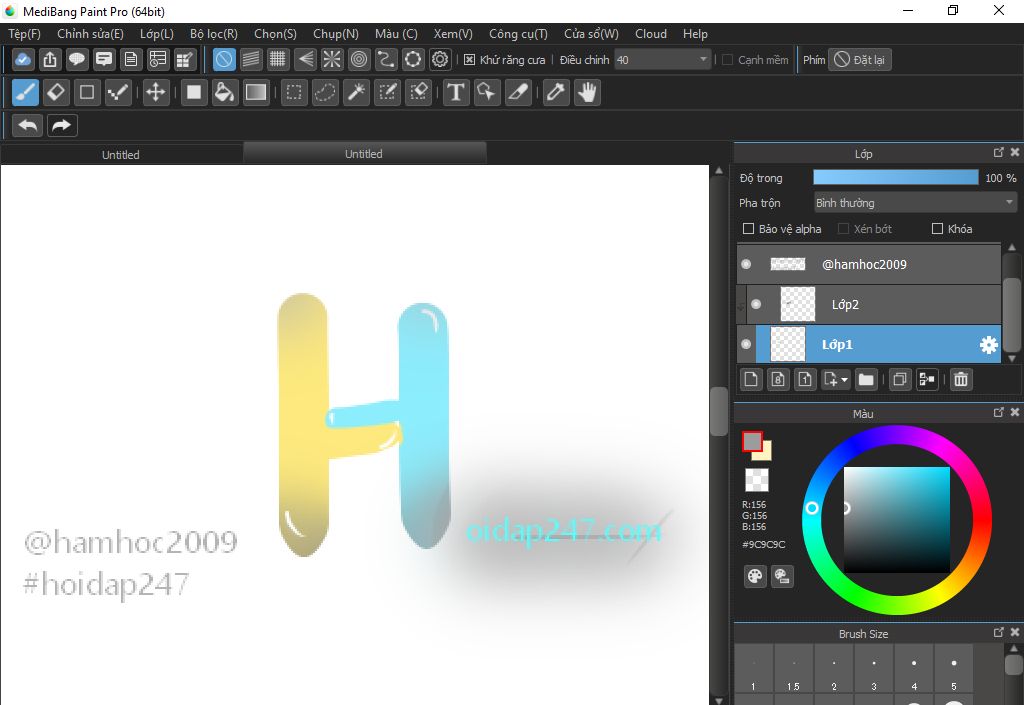Enable Bảo vệ alpha checkbox
Image resolution: width=1024 pixels, height=705 pixels.
click(x=748, y=228)
